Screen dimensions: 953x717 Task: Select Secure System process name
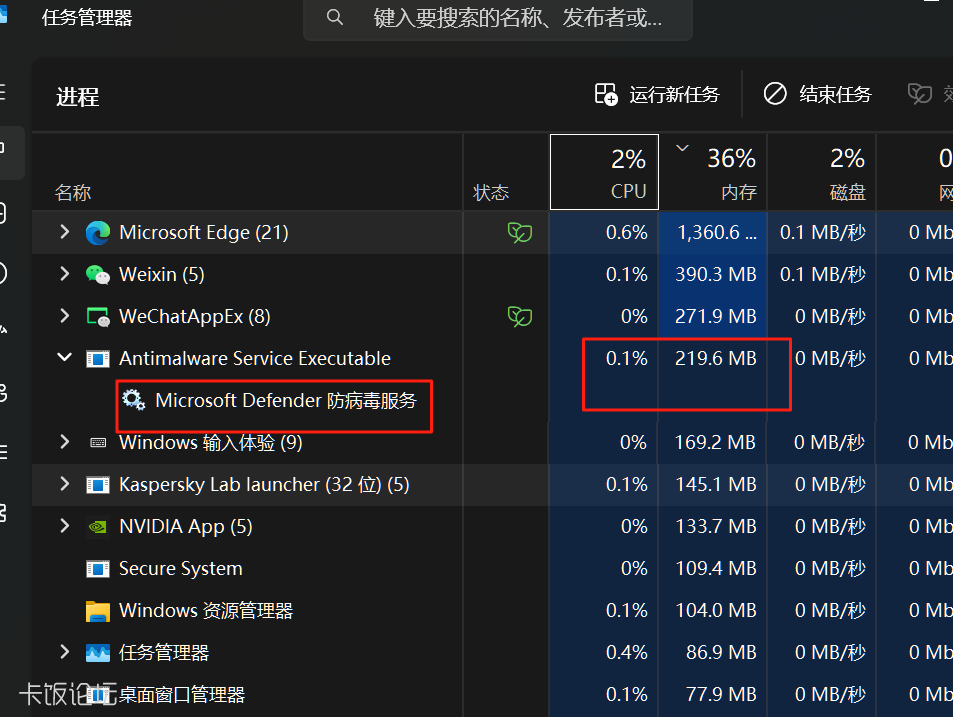click(181, 568)
